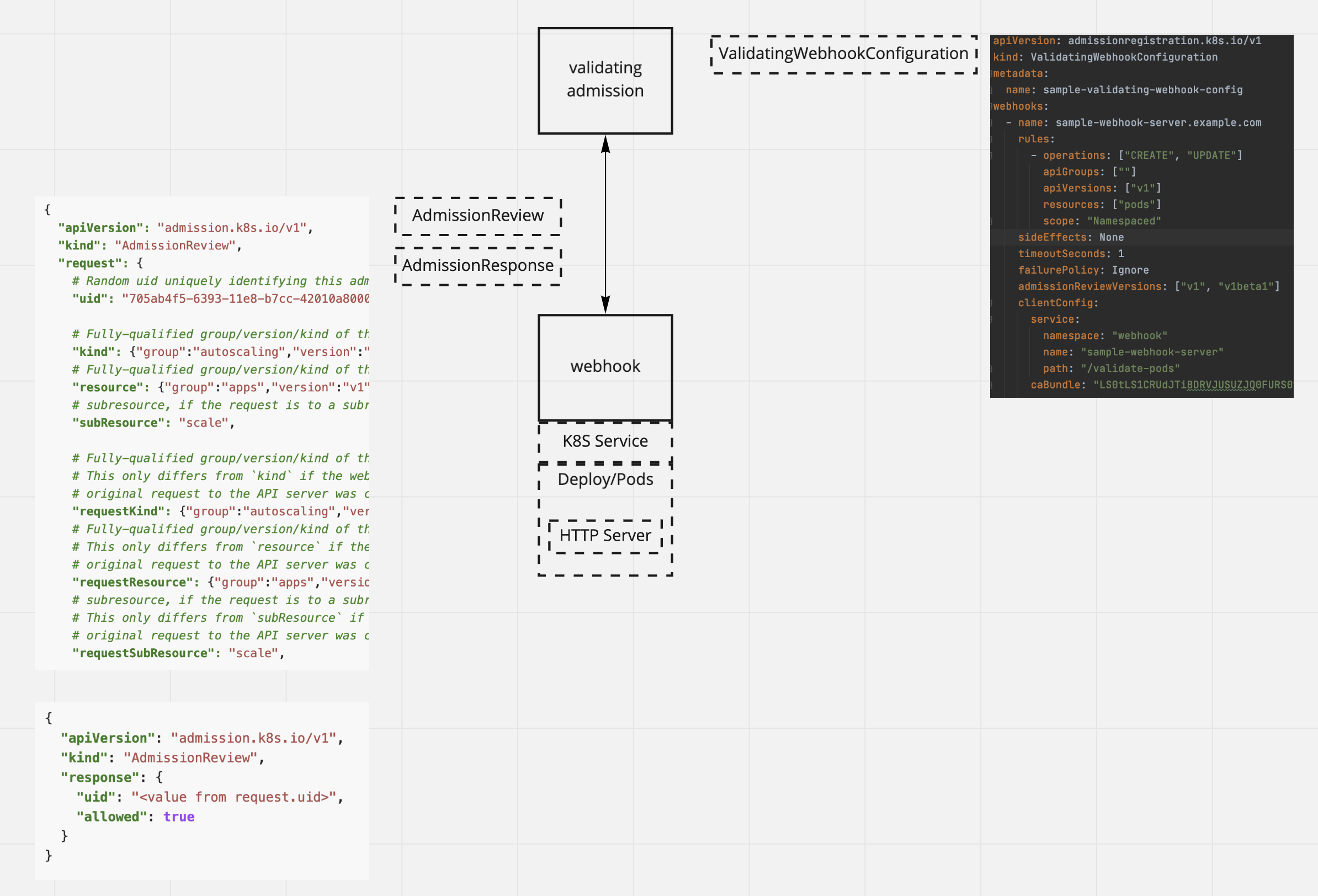Screen dimensions: 1318x896
Task: Click the "timeoutSeconds: 1" line
Action: pos(1071,254)
